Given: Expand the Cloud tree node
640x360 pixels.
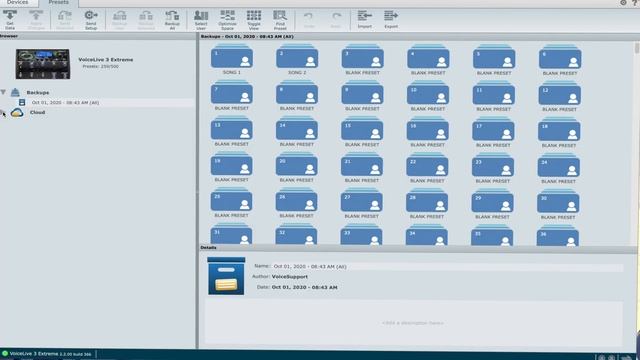Looking at the screenshot, I should click(3, 113).
